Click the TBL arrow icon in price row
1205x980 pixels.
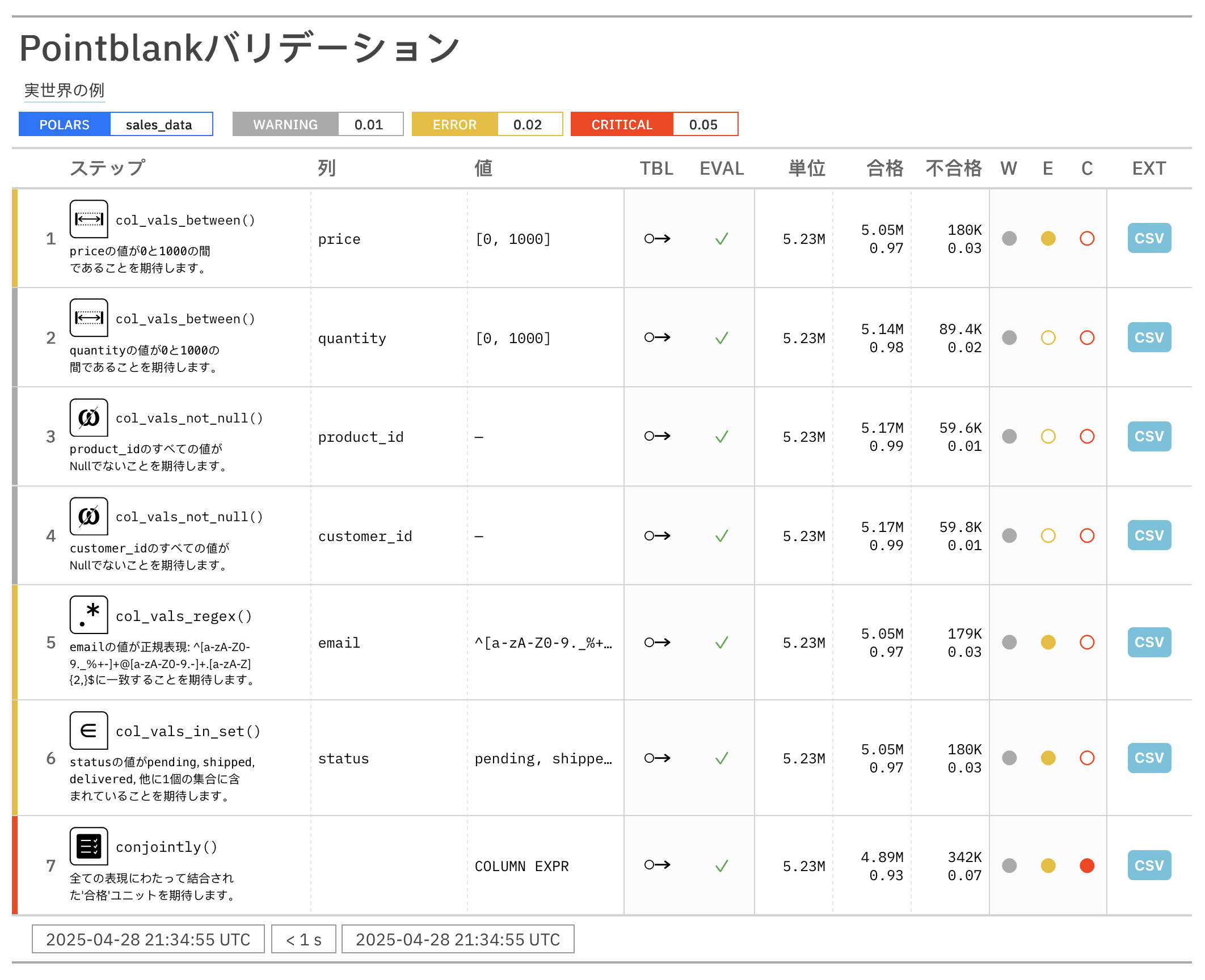[x=657, y=239]
